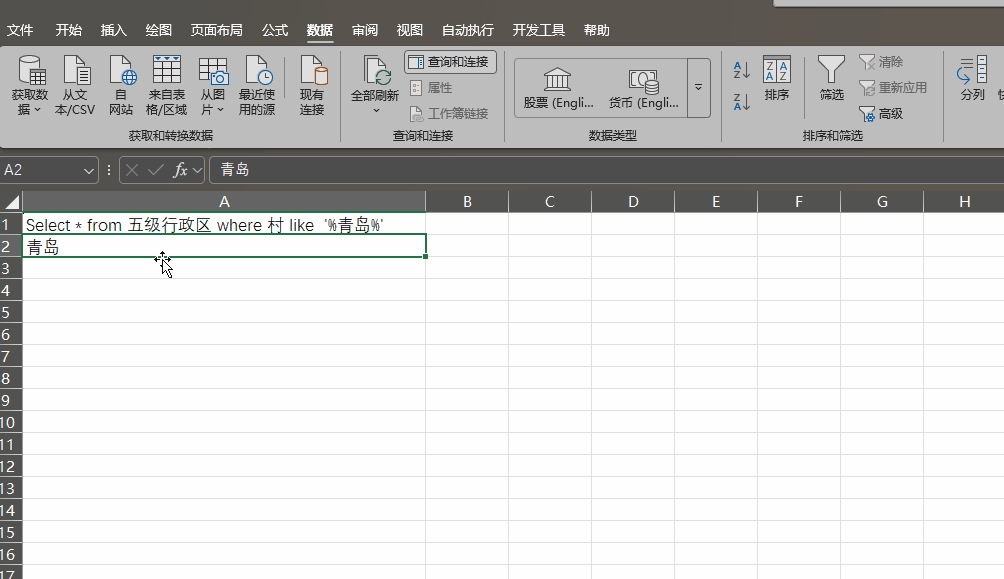Open connection 属性

(x=431, y=88)
